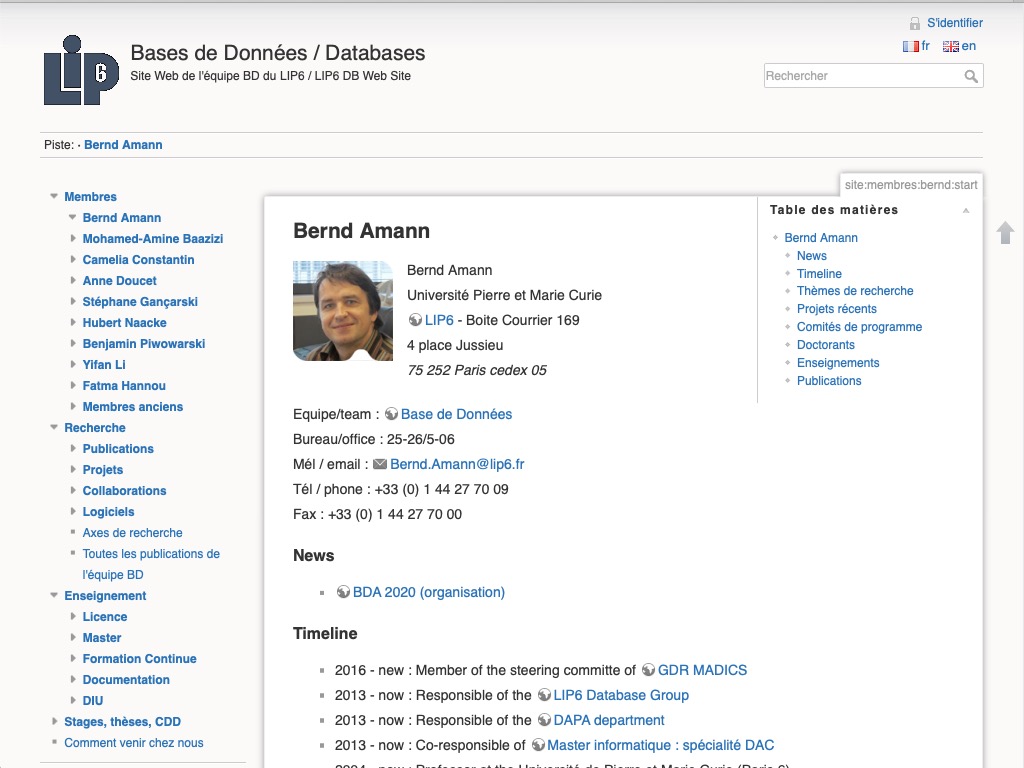Screen dimensions: 1024x768
Task: Collapse the Membres tree section
Action: tap(54, 197)
